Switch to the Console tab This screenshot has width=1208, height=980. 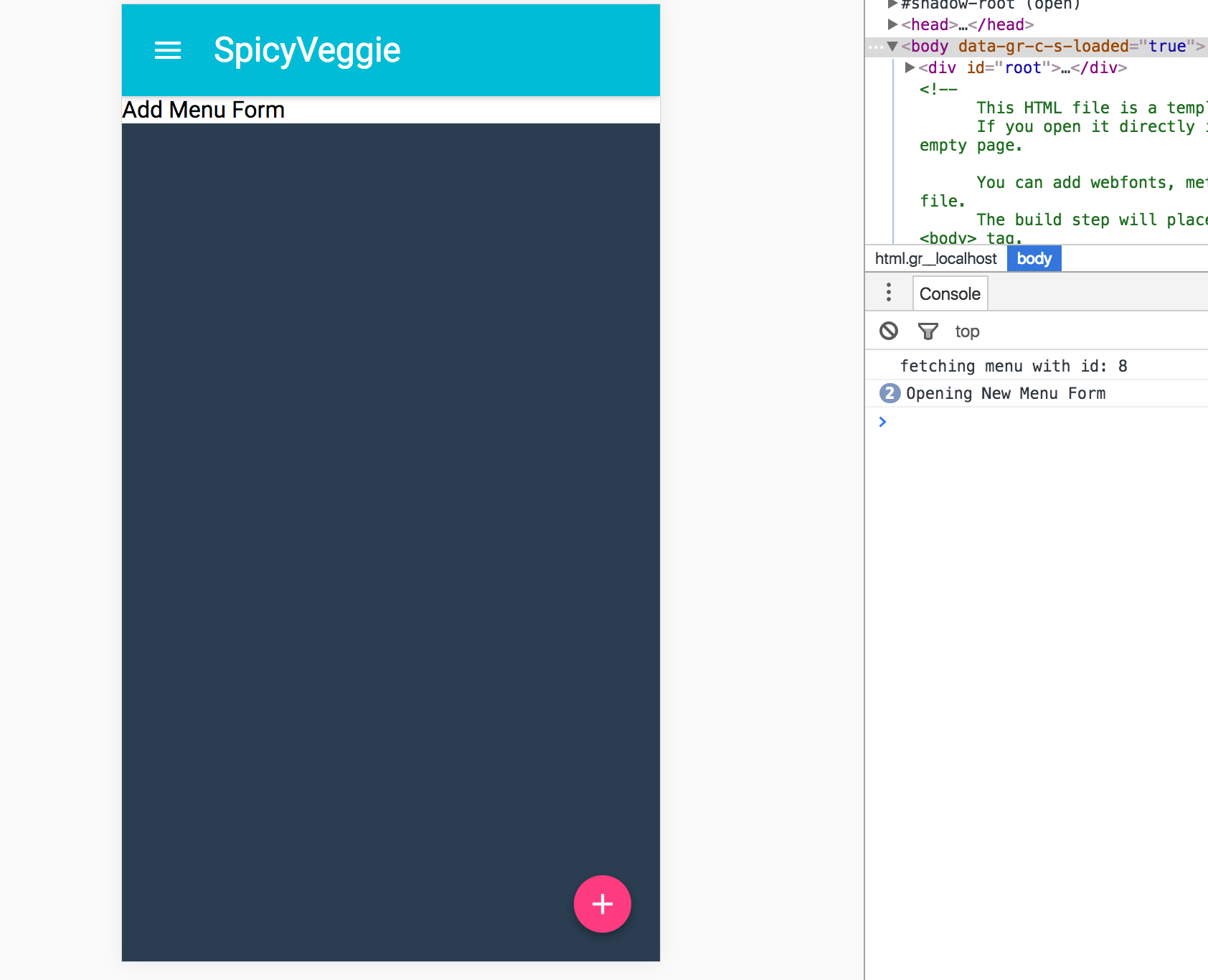click(x=950, y=293)
